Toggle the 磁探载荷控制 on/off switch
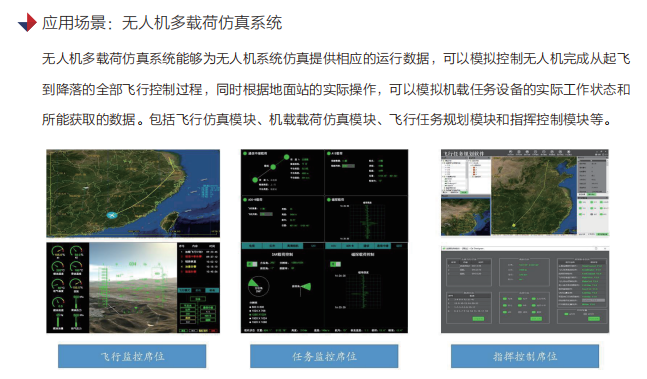 point(335,264)
